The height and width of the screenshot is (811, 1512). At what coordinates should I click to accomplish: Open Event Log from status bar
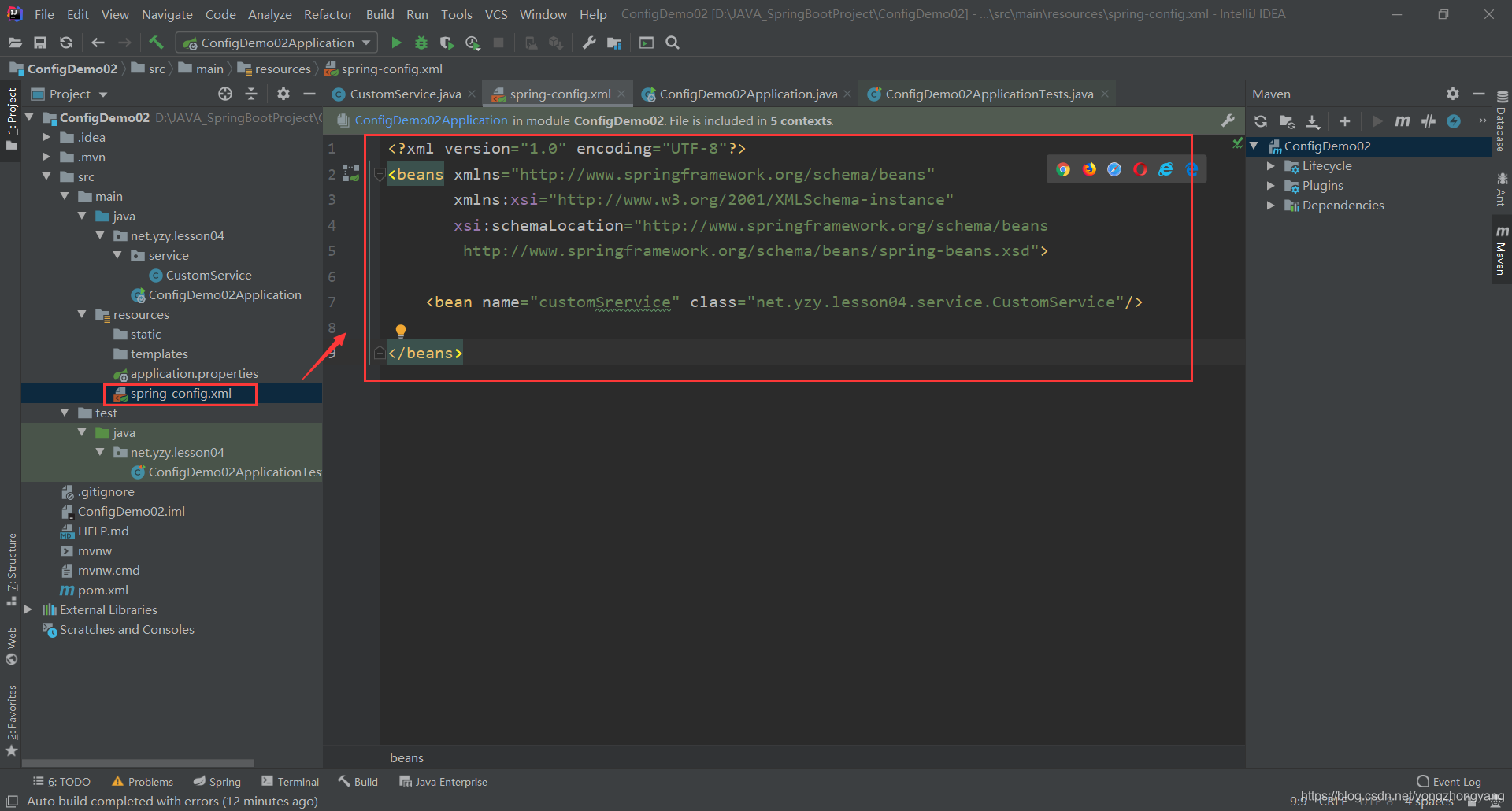point(1449,782)
